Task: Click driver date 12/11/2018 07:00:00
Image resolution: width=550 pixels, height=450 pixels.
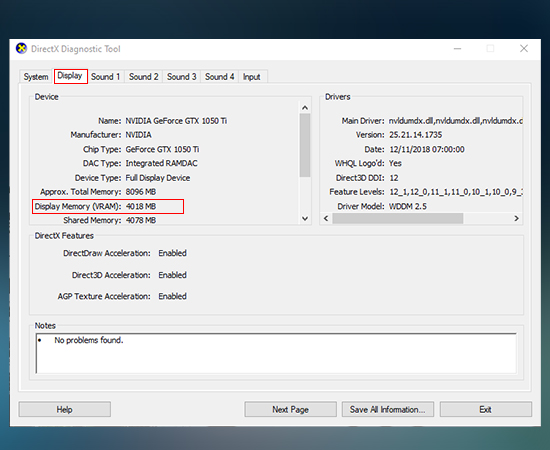Action: [427, 150]
